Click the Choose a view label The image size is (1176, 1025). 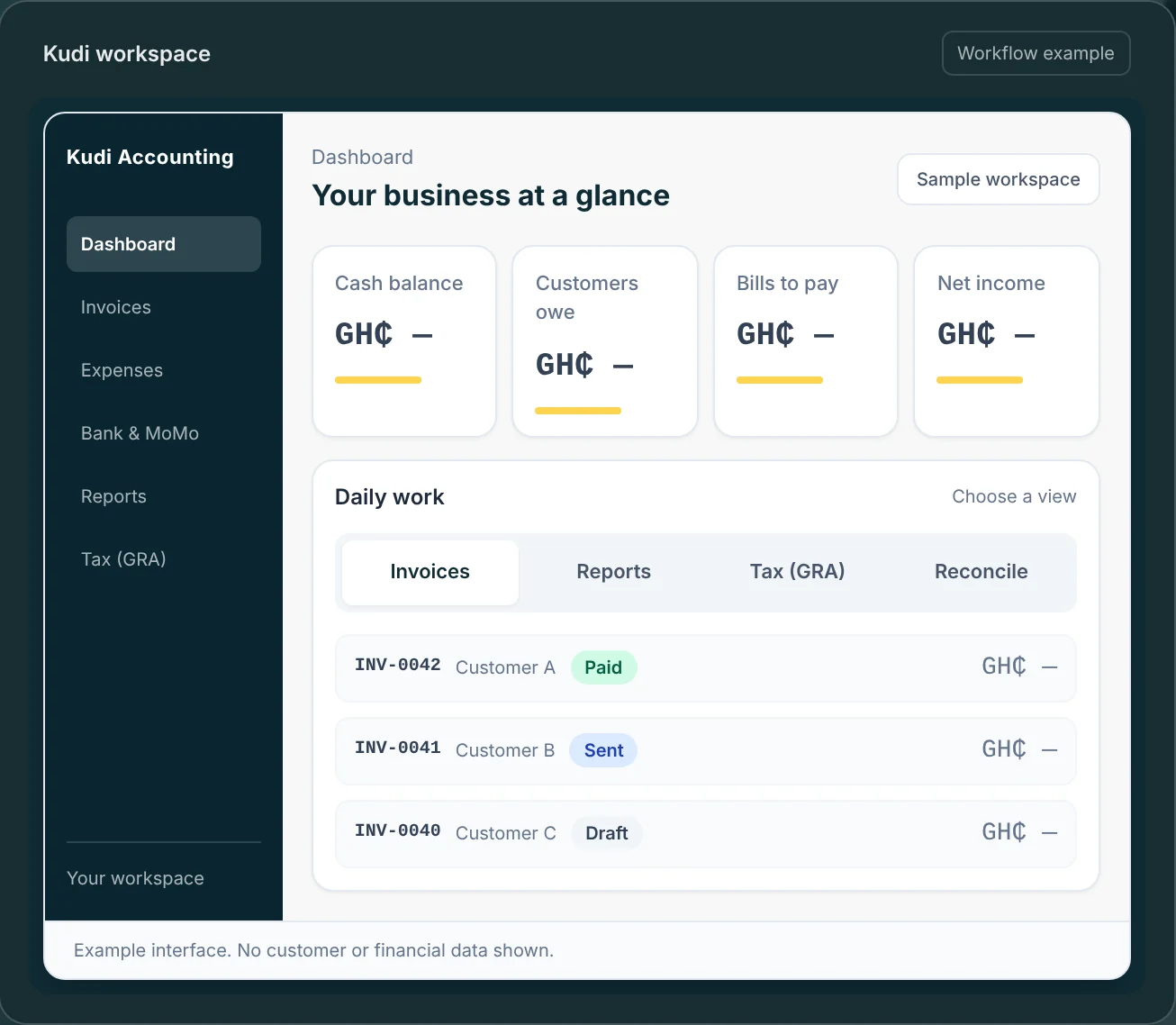coord(1014,496)
